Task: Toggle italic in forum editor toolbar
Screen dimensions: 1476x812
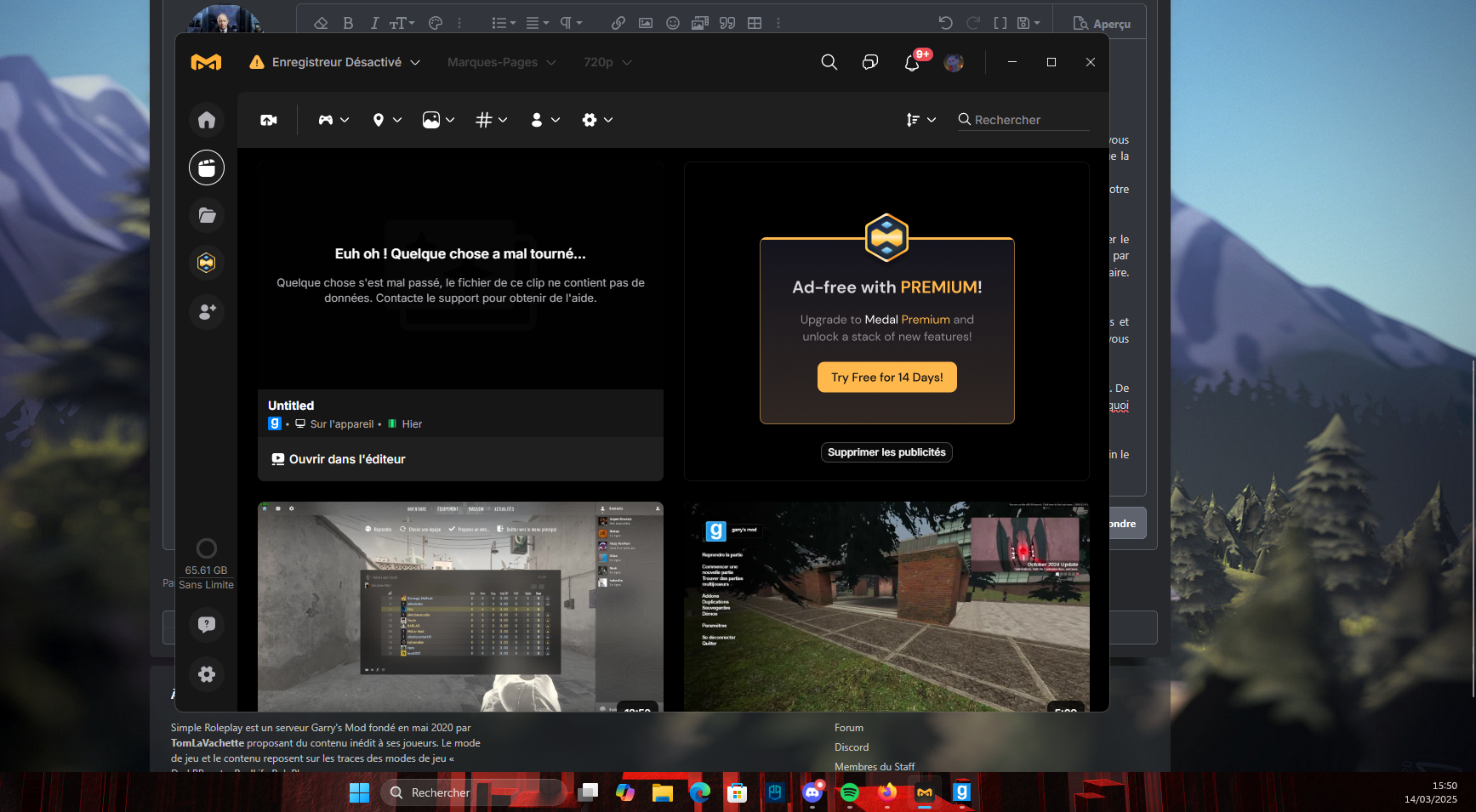Action: coord(374,23)
